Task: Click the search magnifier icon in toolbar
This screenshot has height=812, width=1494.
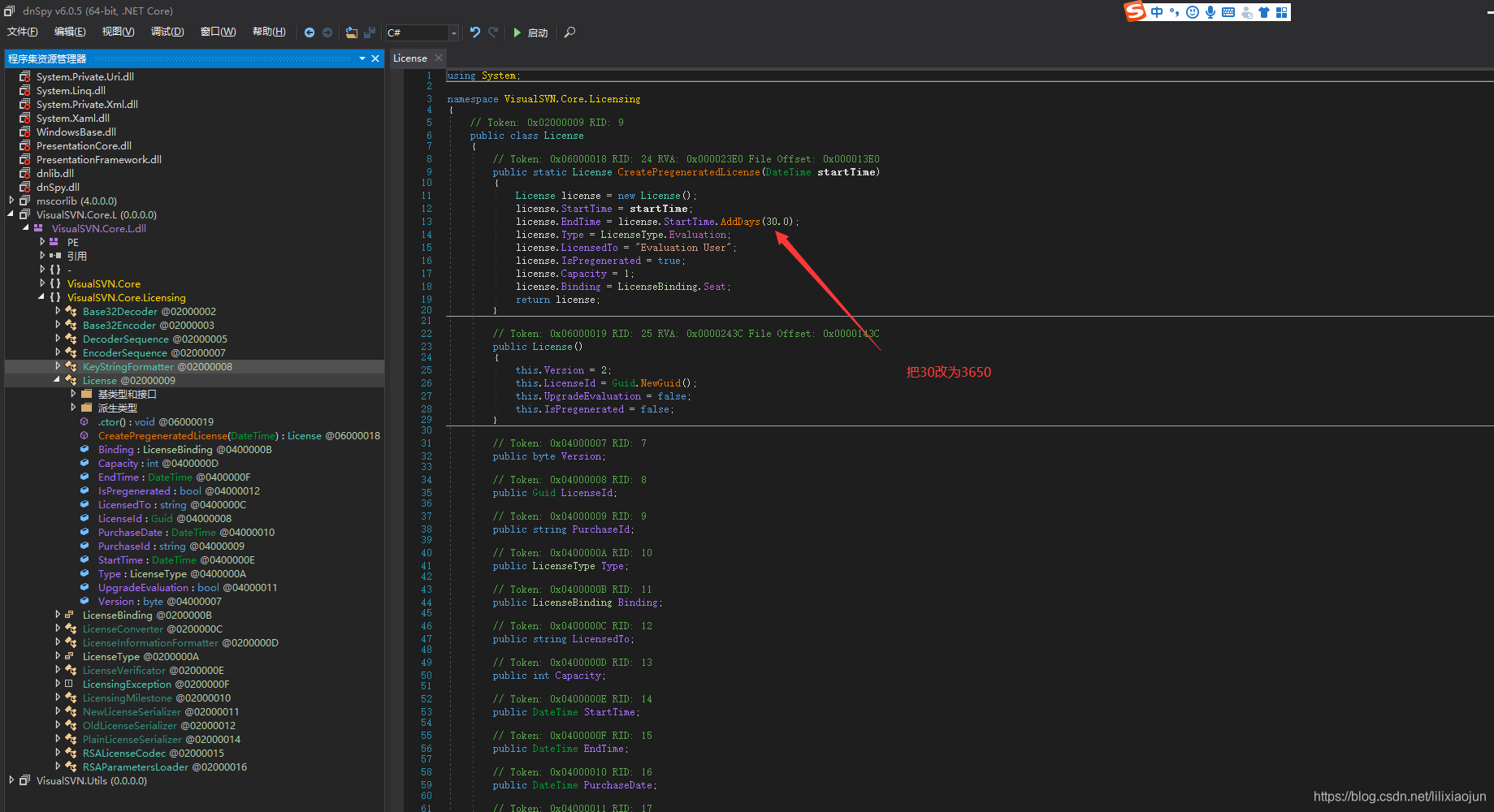Action: [569, 32]
